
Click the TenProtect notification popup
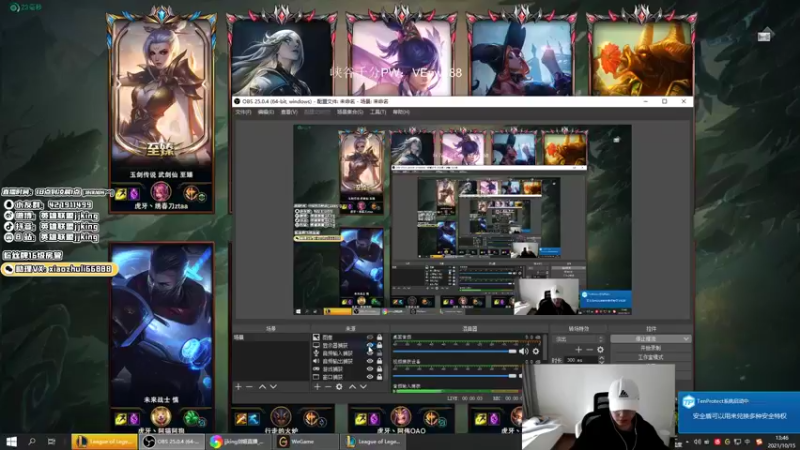739,412
